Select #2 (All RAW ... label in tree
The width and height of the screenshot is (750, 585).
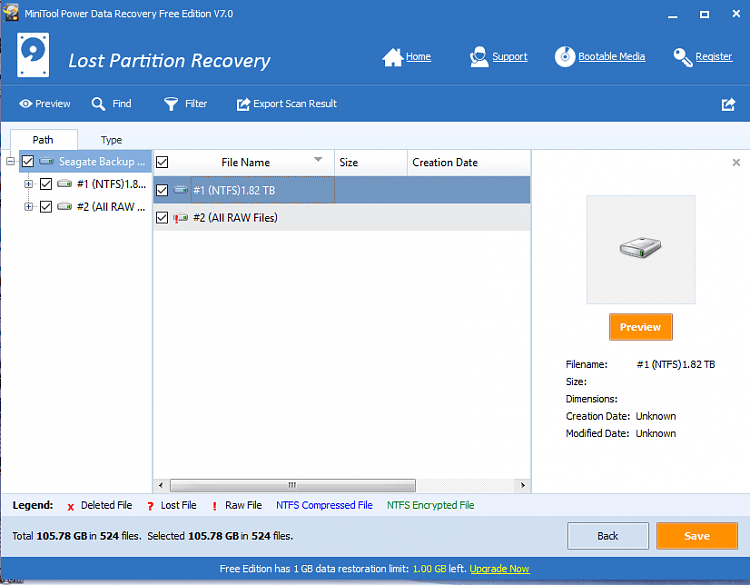[110, 207]
